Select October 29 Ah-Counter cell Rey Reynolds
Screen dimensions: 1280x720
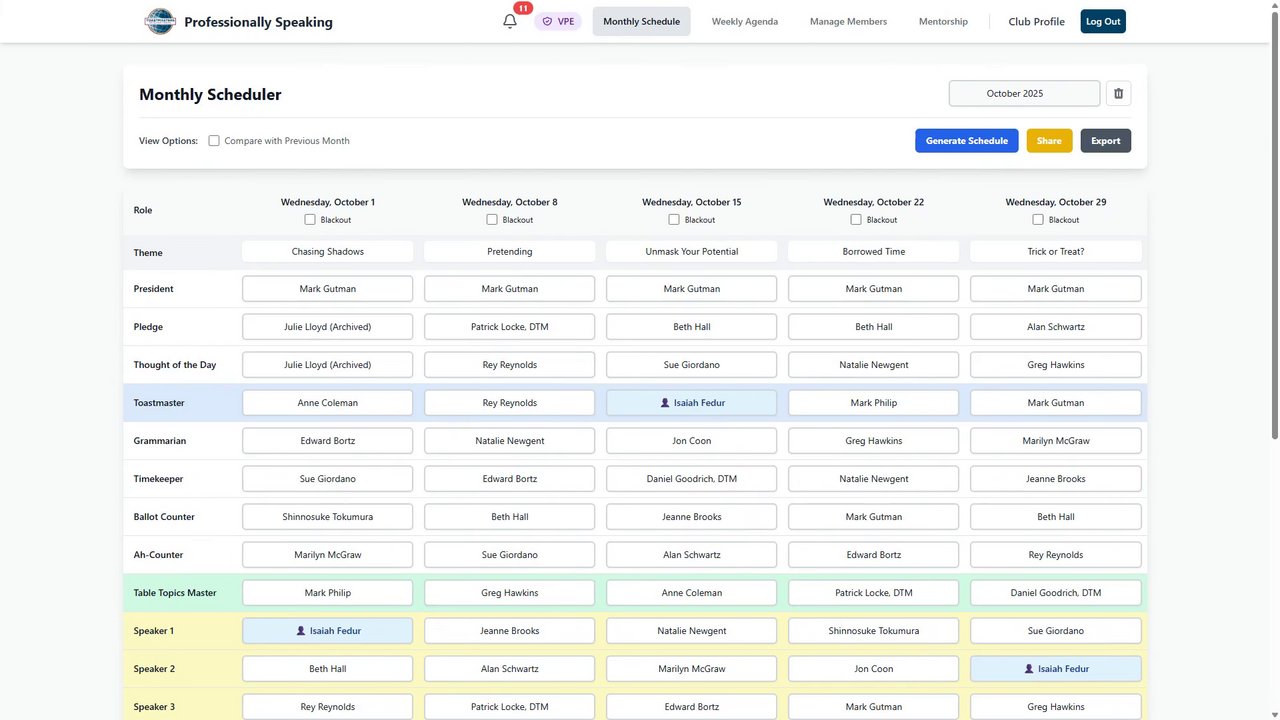[x=1056, y=555]
